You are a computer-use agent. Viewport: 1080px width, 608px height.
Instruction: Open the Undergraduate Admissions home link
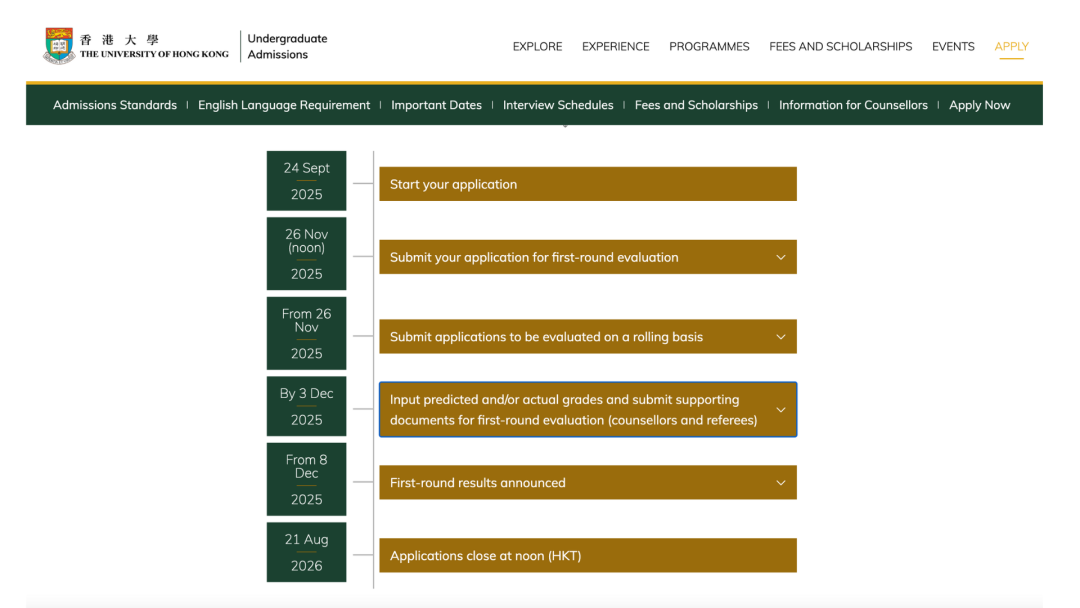tap(287, 46)
